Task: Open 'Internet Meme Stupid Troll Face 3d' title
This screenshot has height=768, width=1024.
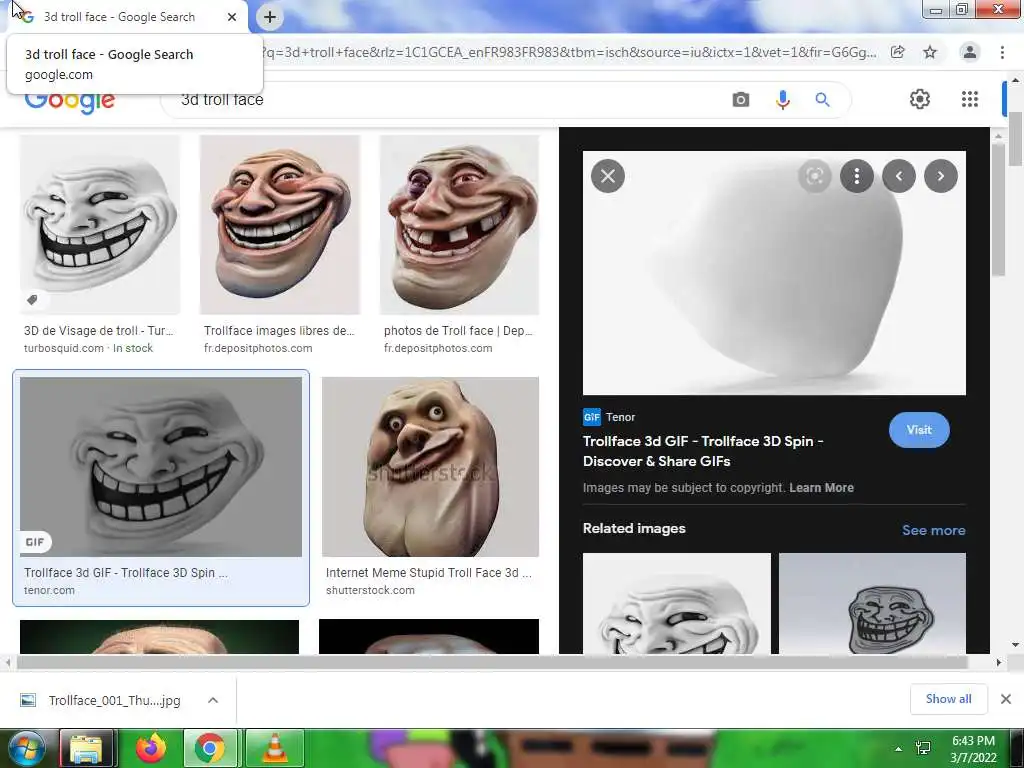Action: click(428, 573)
